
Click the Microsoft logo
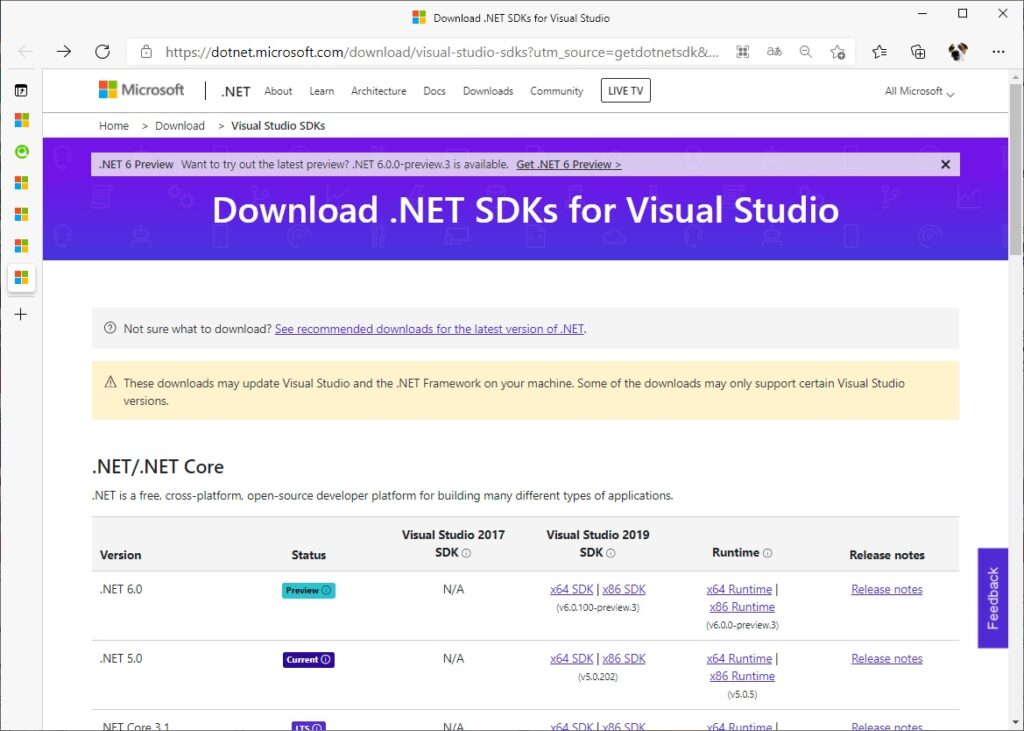(x=141, y=90)
